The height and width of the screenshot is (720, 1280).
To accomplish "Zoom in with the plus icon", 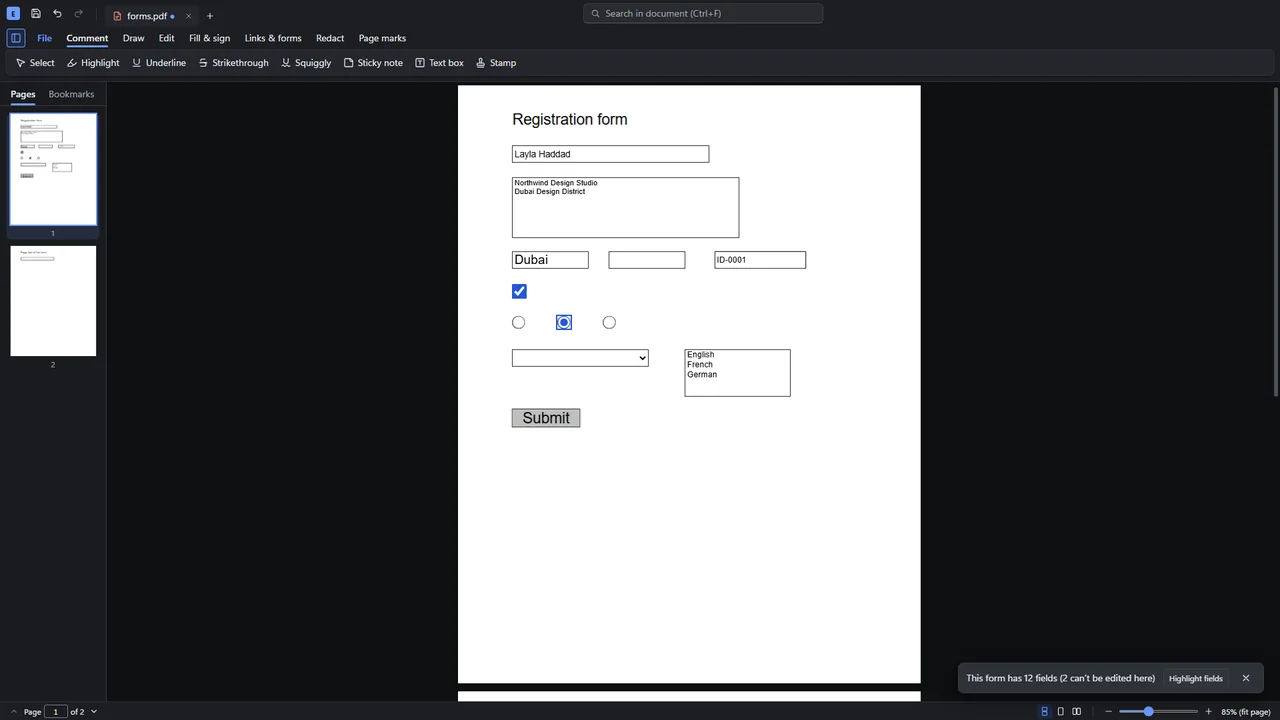I will click(1208, 712).
